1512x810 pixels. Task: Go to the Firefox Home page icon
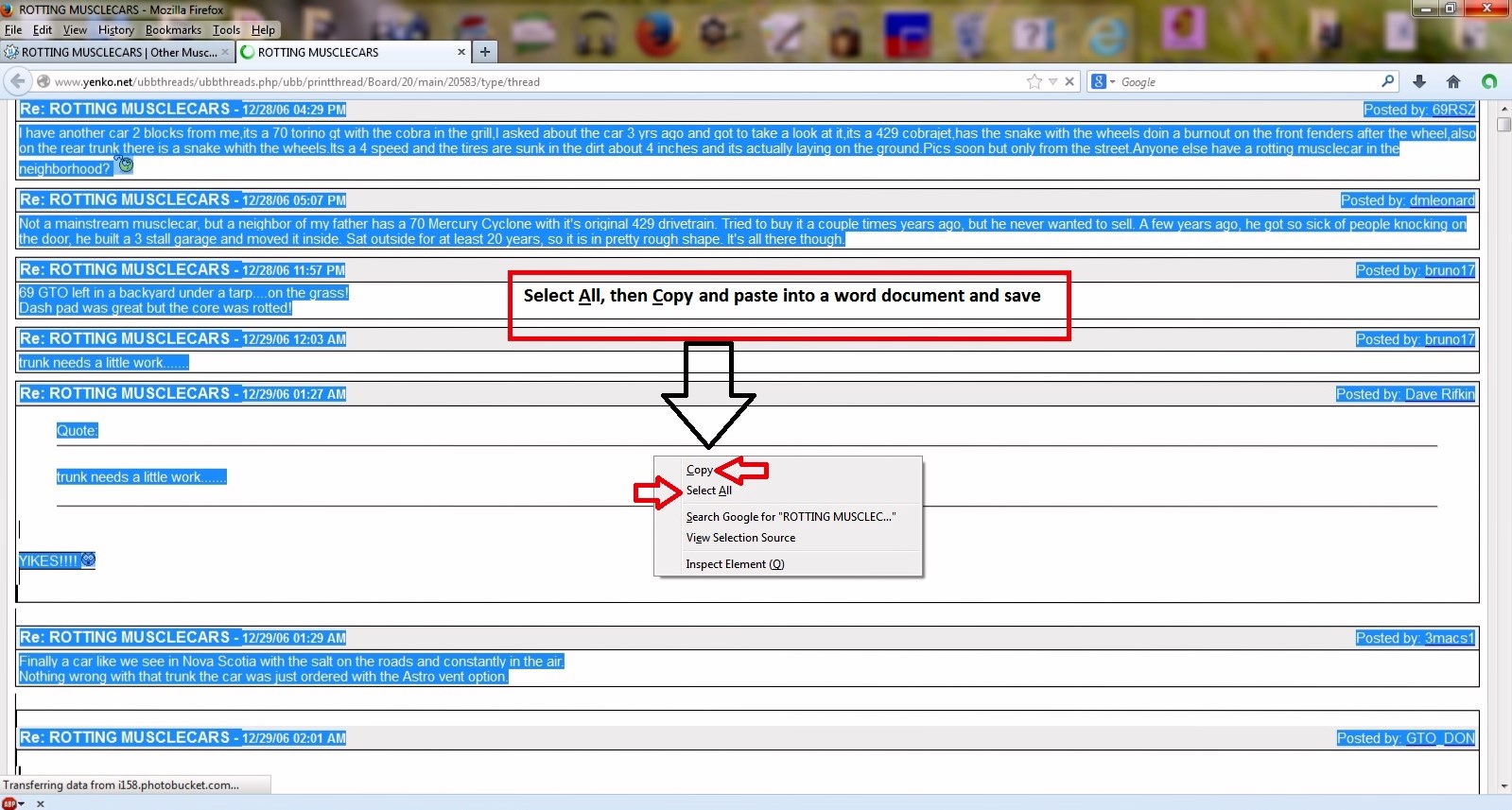click(1453, 81)
